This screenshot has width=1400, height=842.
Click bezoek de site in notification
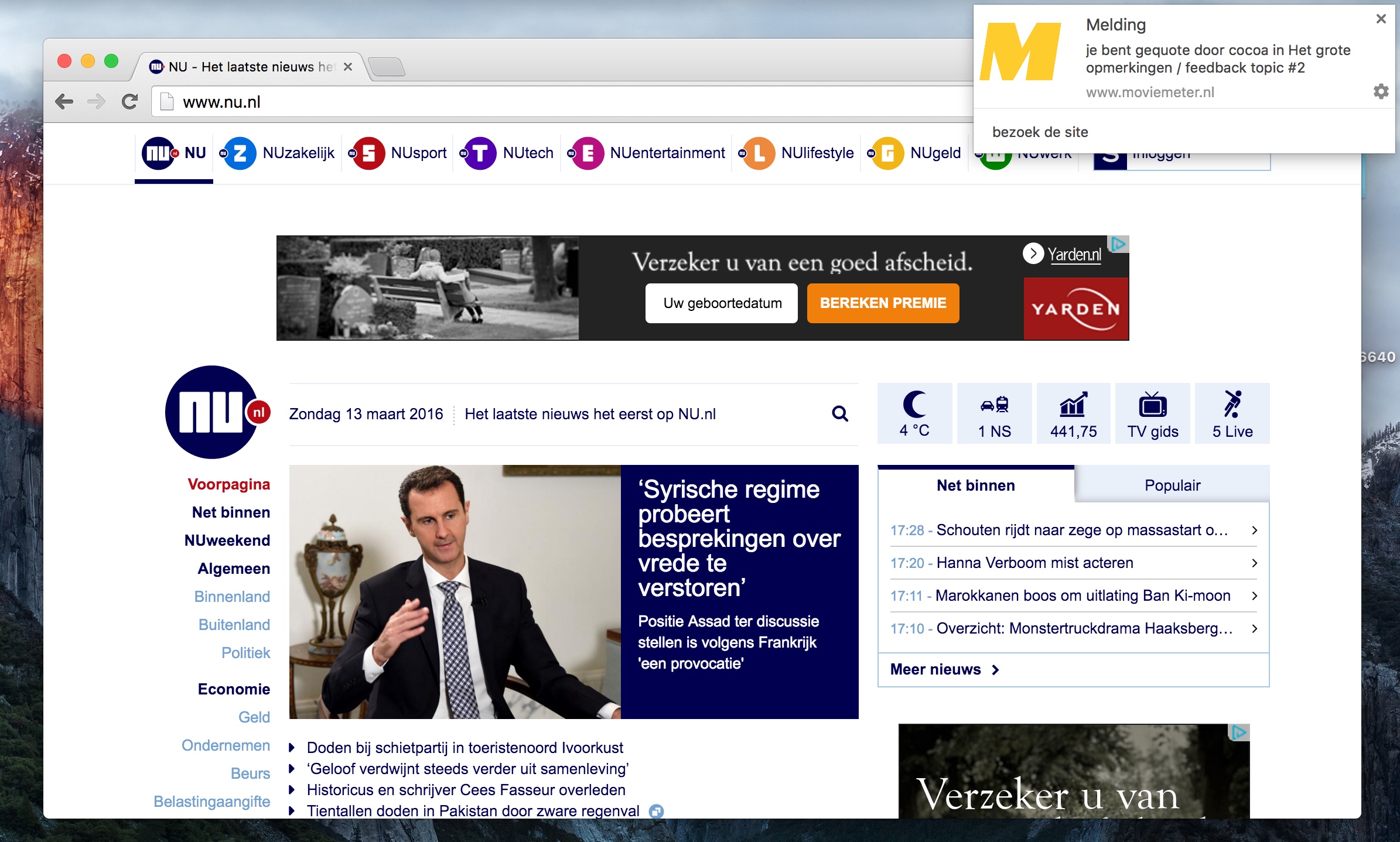[1040, 132]
